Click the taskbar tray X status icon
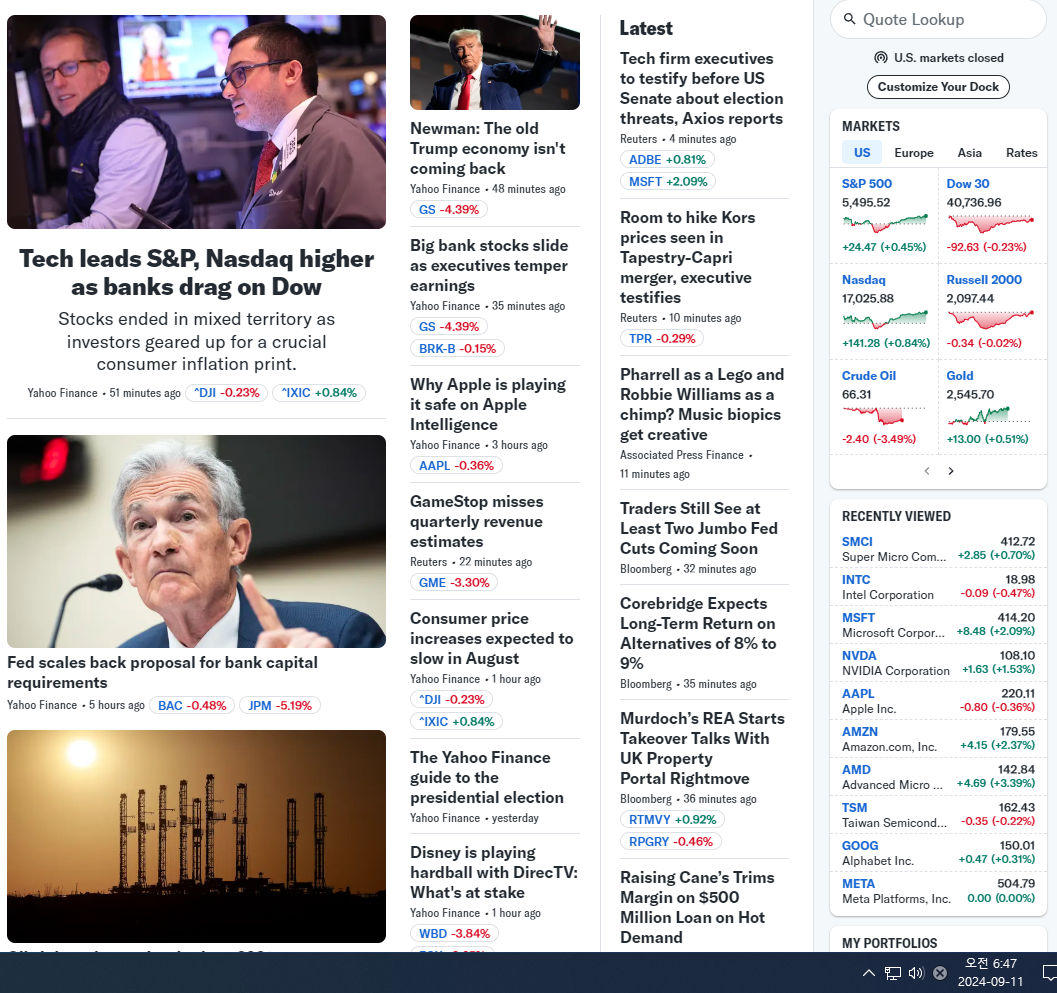Viewport: 1057px width, 993px height. click(x=940, y=973)
